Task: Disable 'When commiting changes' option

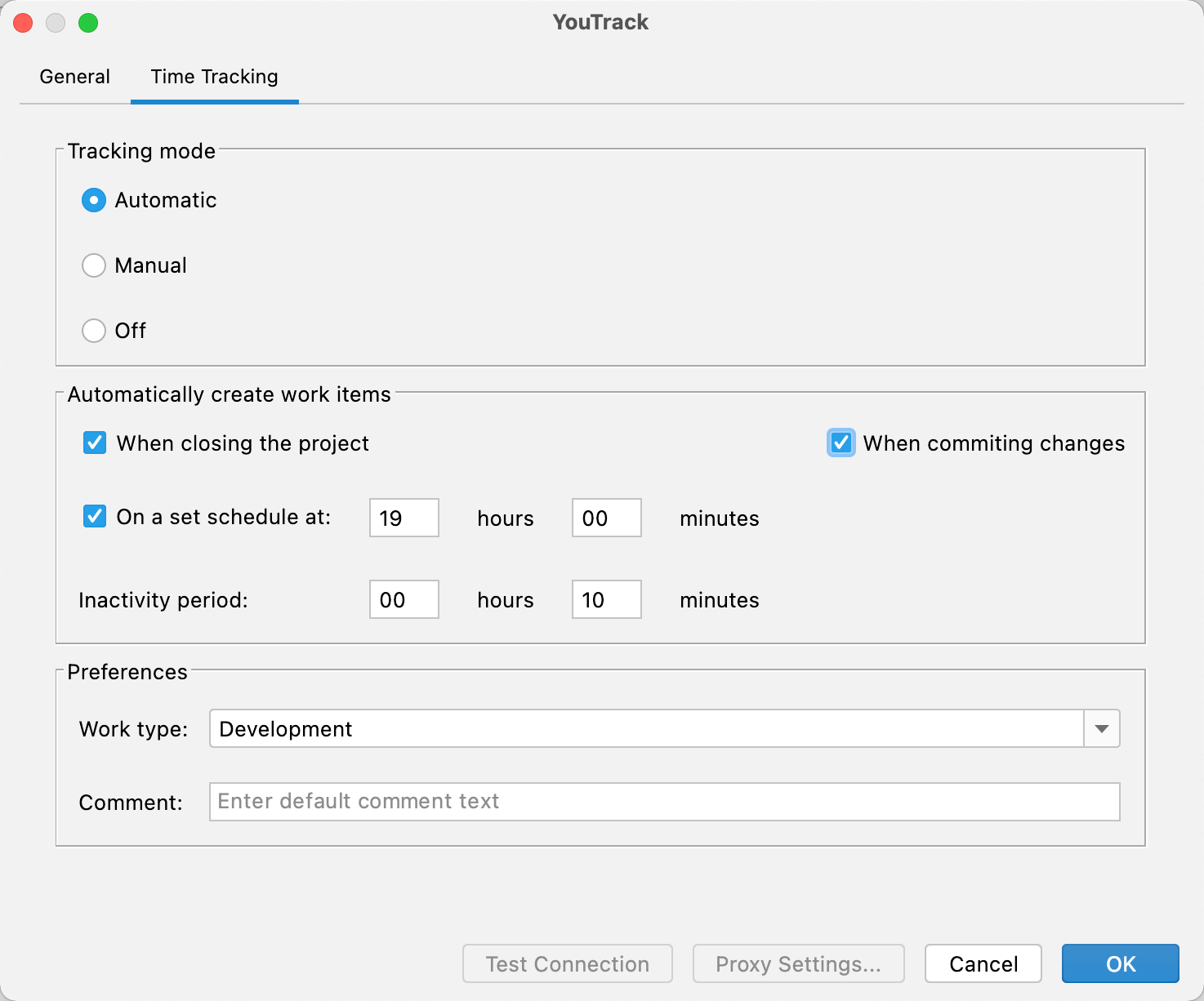Action: point(841,443)
